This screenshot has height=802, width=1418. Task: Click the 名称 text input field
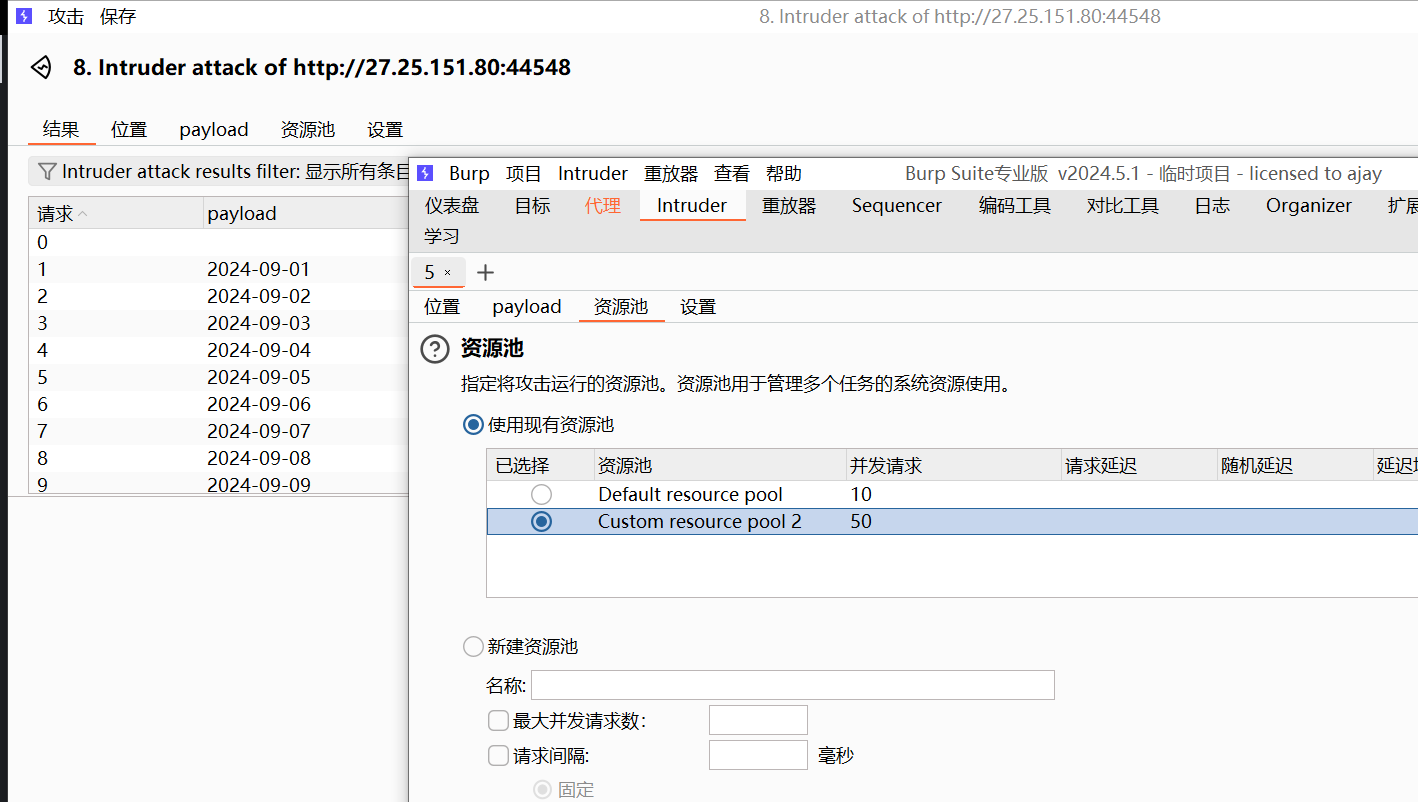click(x=792, y=685)
